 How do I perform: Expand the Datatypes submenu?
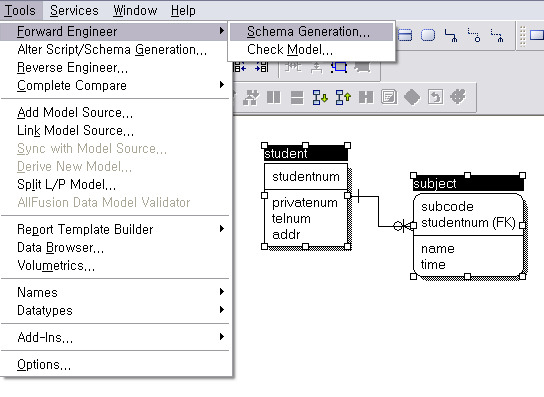click(114, 310)
